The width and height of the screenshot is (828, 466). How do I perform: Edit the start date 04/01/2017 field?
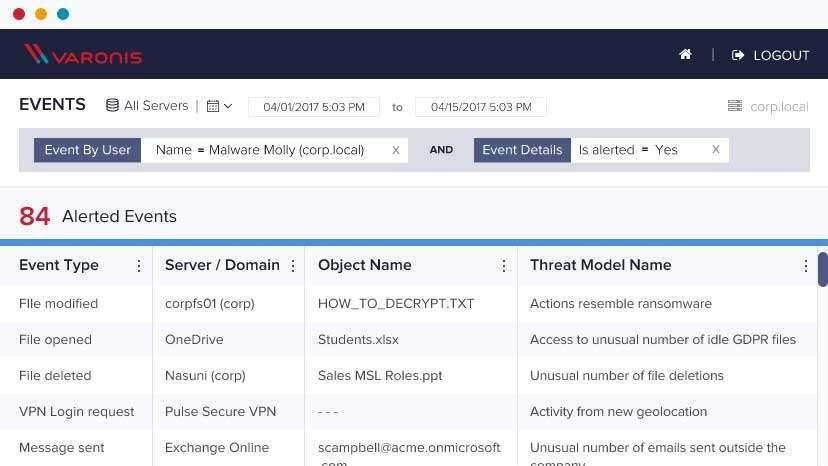314,107
